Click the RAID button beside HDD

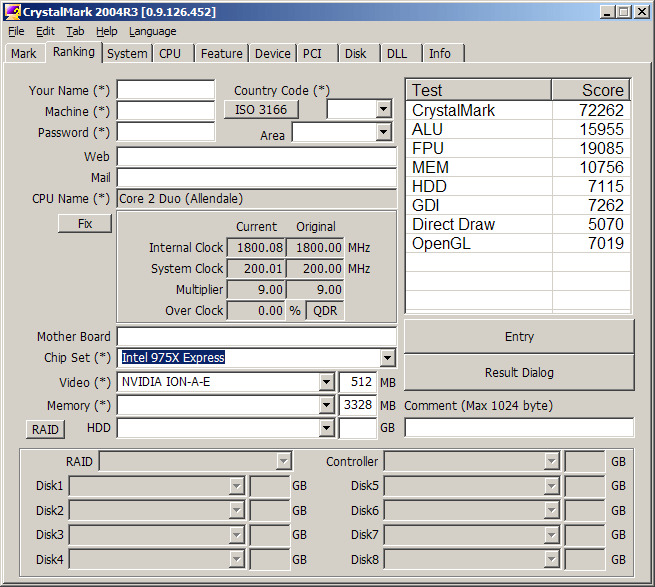[45, 429]
